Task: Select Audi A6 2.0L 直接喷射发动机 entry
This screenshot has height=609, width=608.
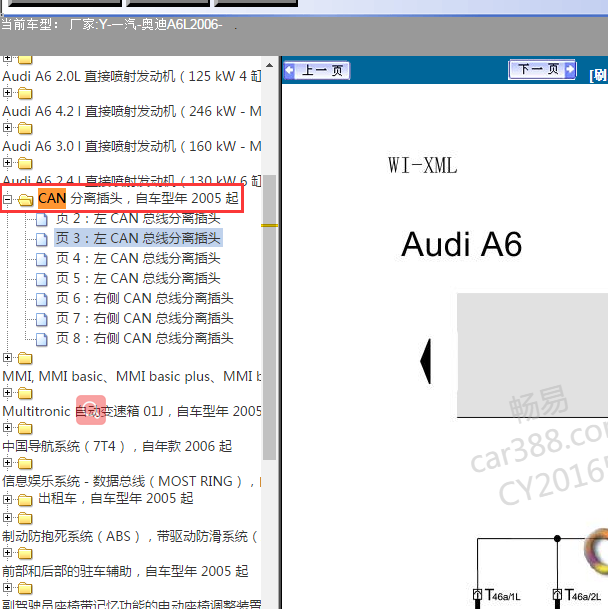Action: pos(131,76)
